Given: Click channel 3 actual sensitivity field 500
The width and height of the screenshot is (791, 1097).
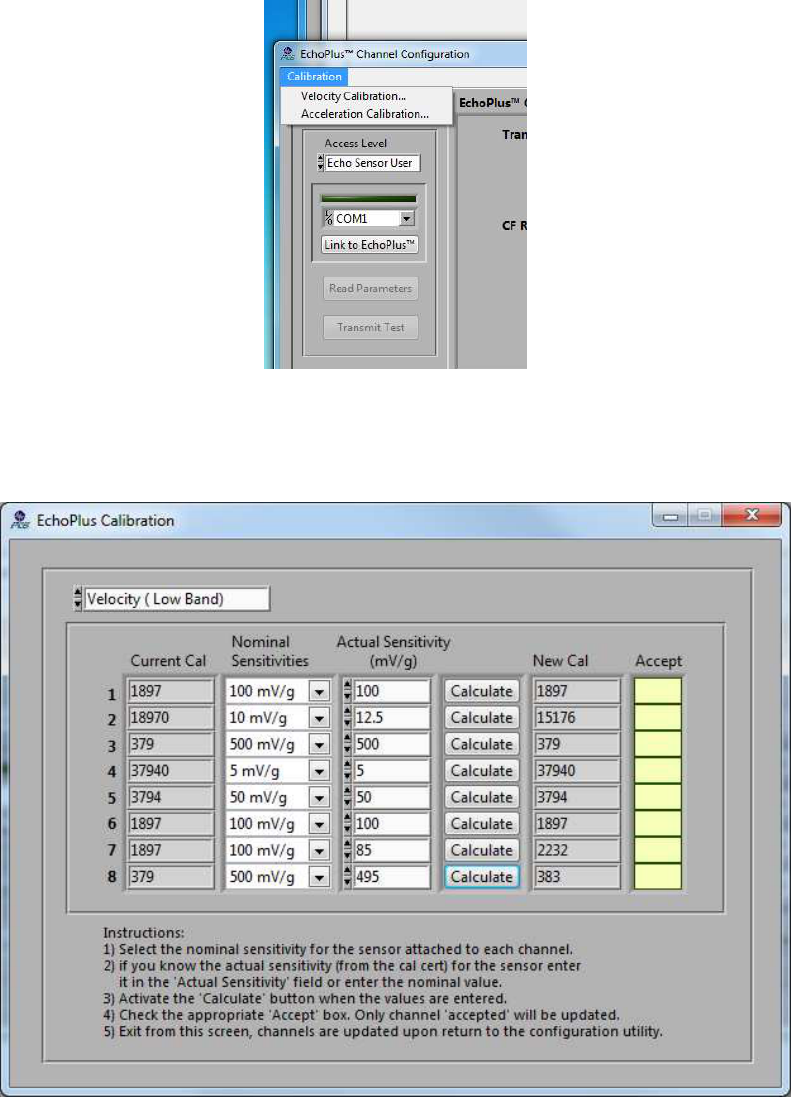Looking at the screenshot, I should [392, 744].
